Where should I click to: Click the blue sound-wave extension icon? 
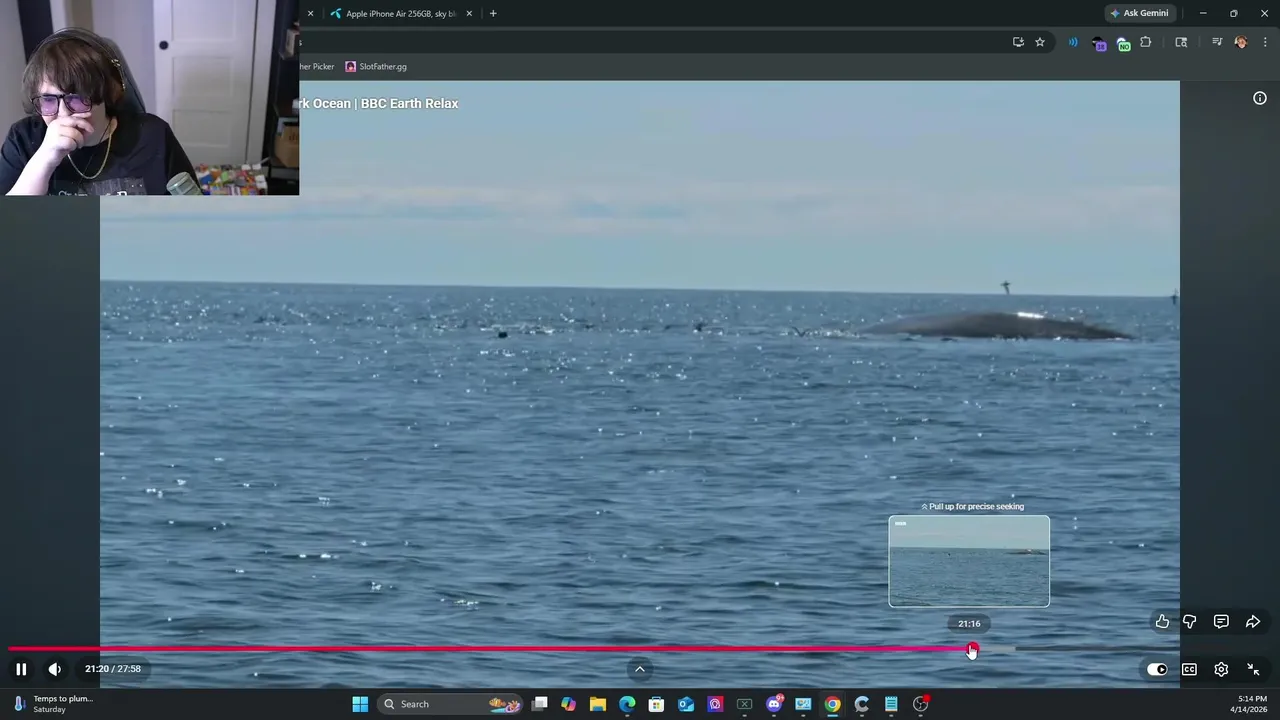pos(1073,42)
